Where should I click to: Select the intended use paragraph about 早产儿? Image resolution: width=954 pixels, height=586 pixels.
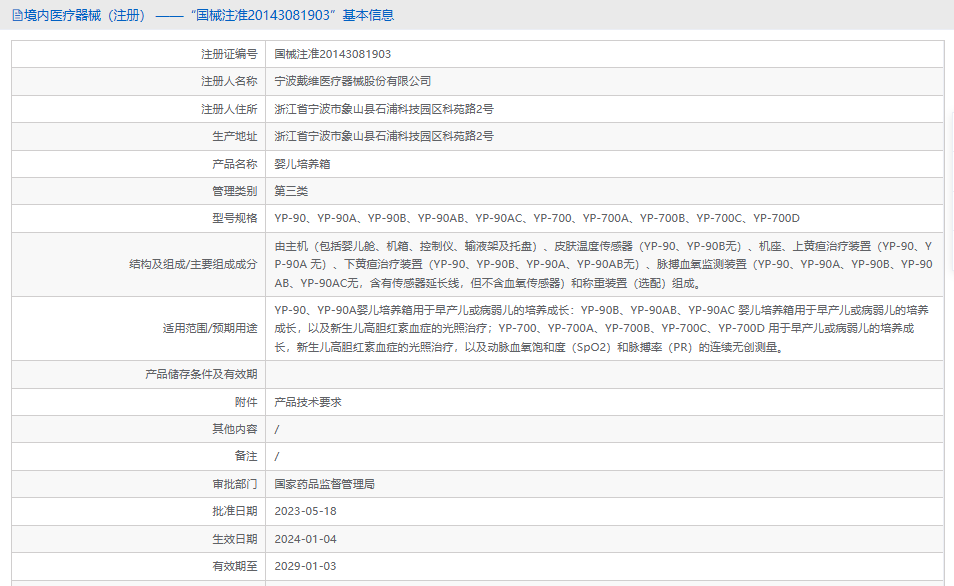pos(601,329)
